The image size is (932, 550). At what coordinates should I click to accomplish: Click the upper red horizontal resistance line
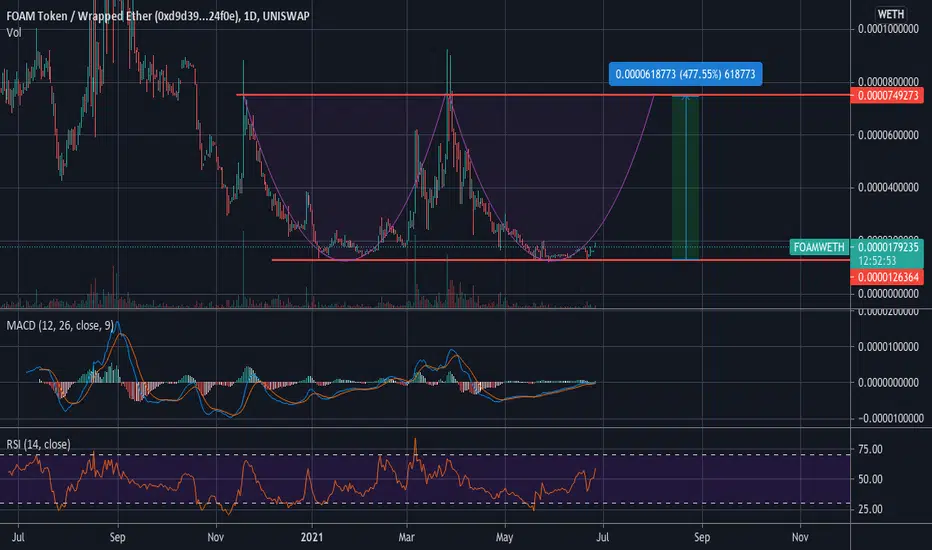(543, 95)
